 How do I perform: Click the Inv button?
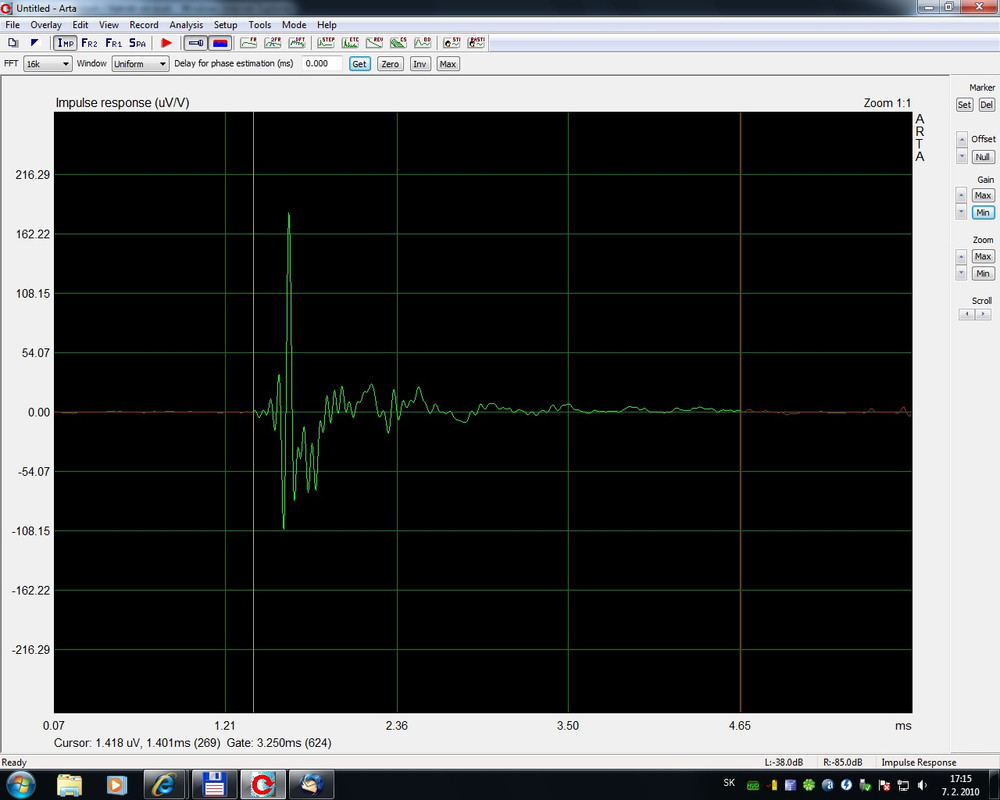coord(420,64)
